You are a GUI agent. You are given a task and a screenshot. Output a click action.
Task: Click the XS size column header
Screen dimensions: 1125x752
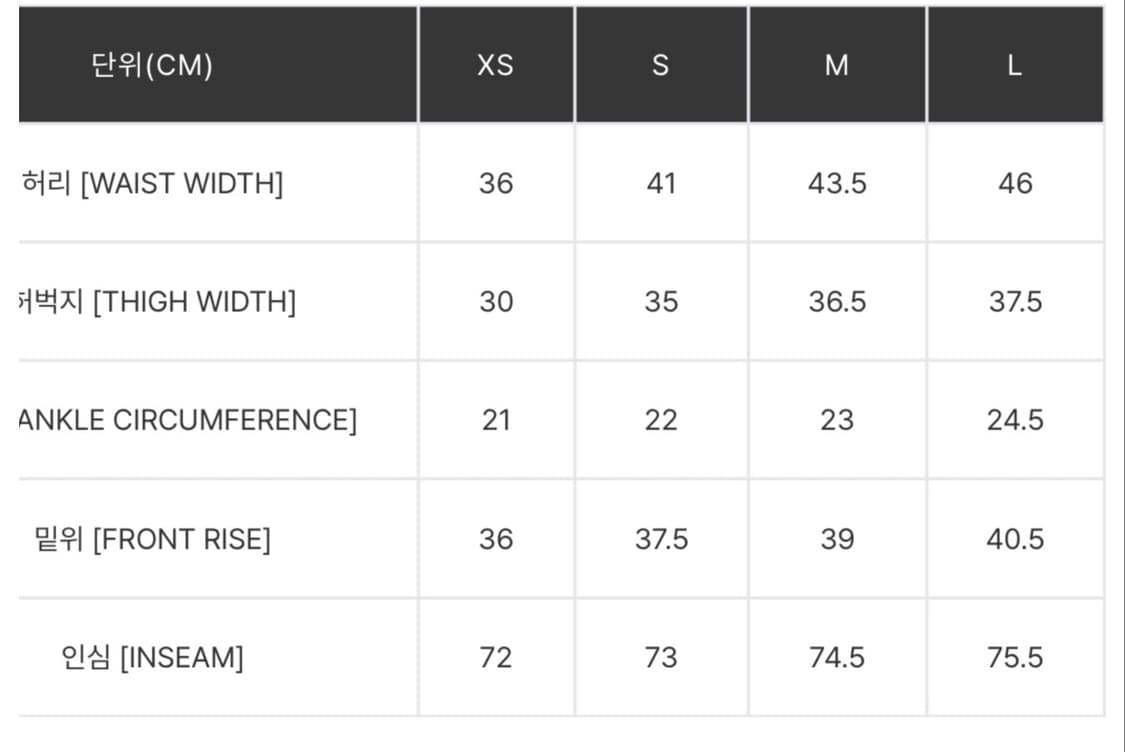tap(495, 66)
